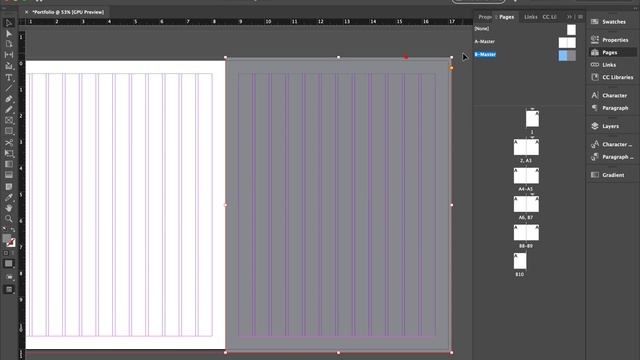Select the Zoom magnifier tool
This screenshot has width=640, height=360.
[x=9, y=219]
